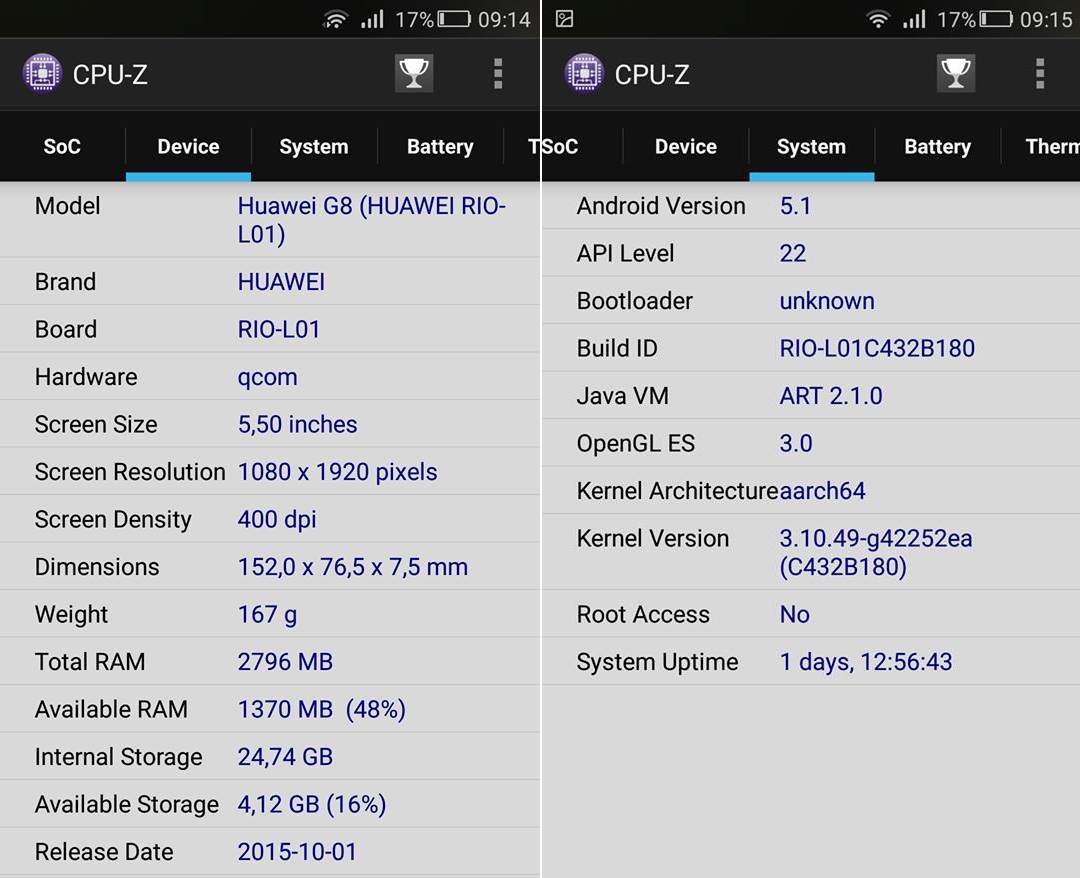
Task: Open the Device tab in right screen
Action: [686, 147]
